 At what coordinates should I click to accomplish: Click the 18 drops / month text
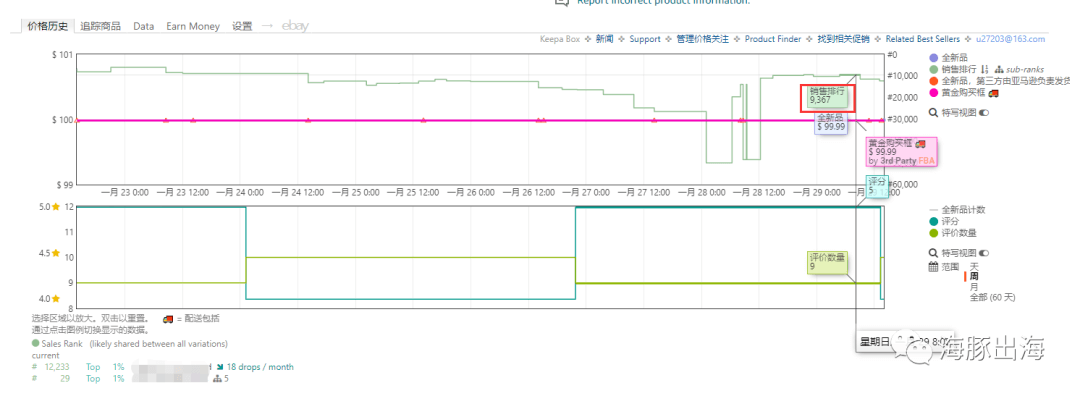click(260, 367)
